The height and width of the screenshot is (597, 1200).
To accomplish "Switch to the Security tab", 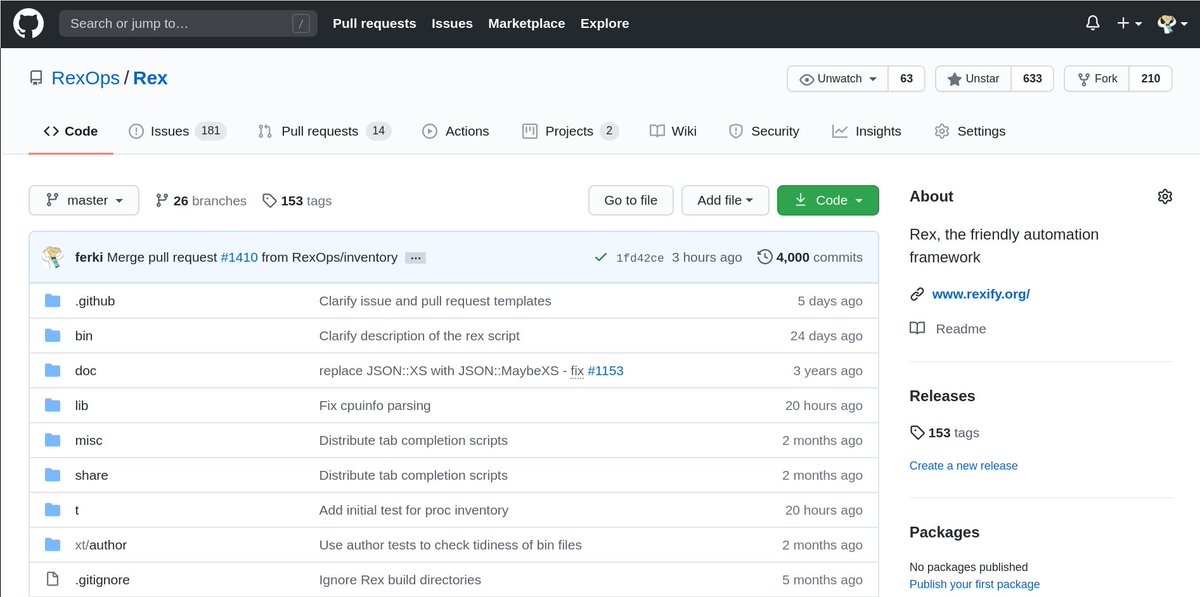I will tap(764, 131).
